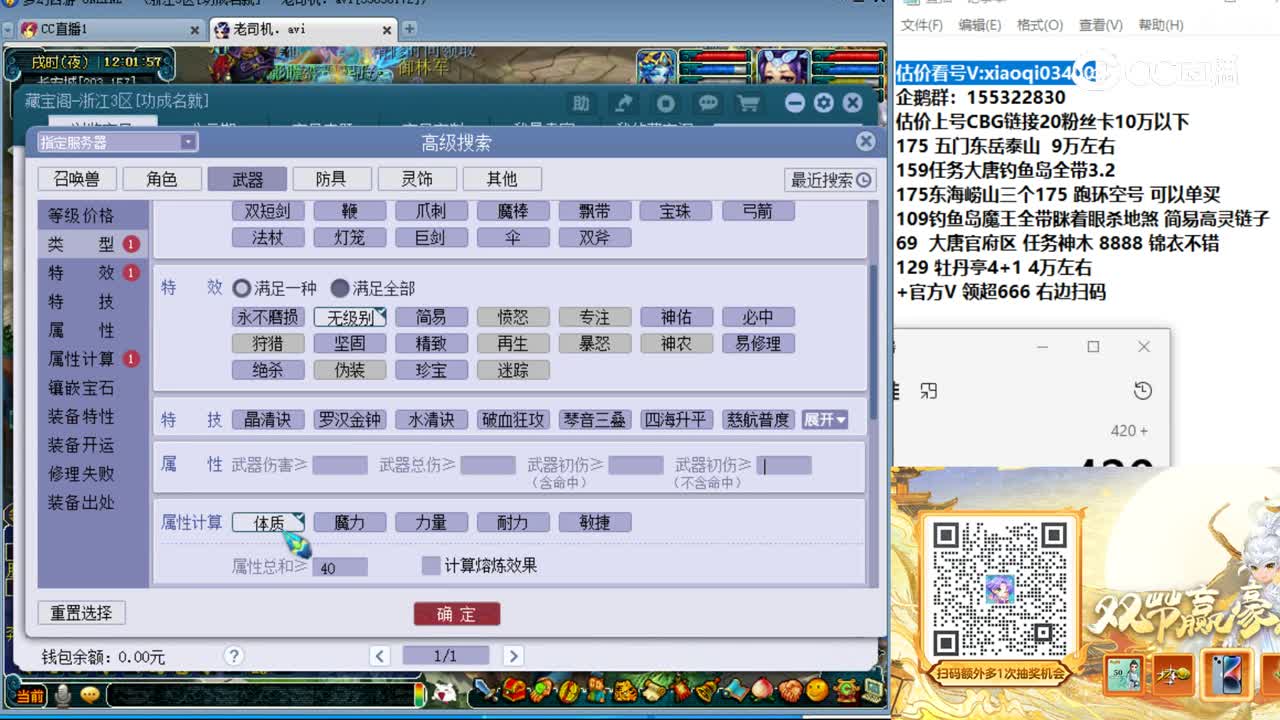Open the 帮助(H) menu in Notepad
1280x720 pixels.
(1160, 25)
